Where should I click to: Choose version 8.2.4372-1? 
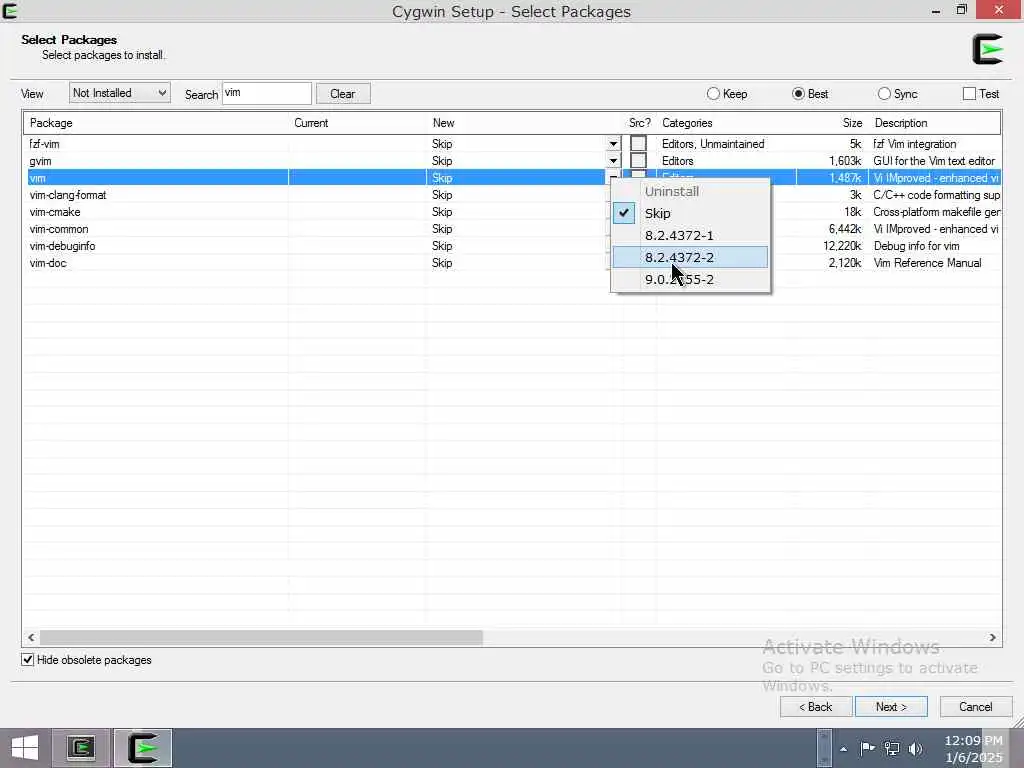pyautogui.click(x=690, y=235)
